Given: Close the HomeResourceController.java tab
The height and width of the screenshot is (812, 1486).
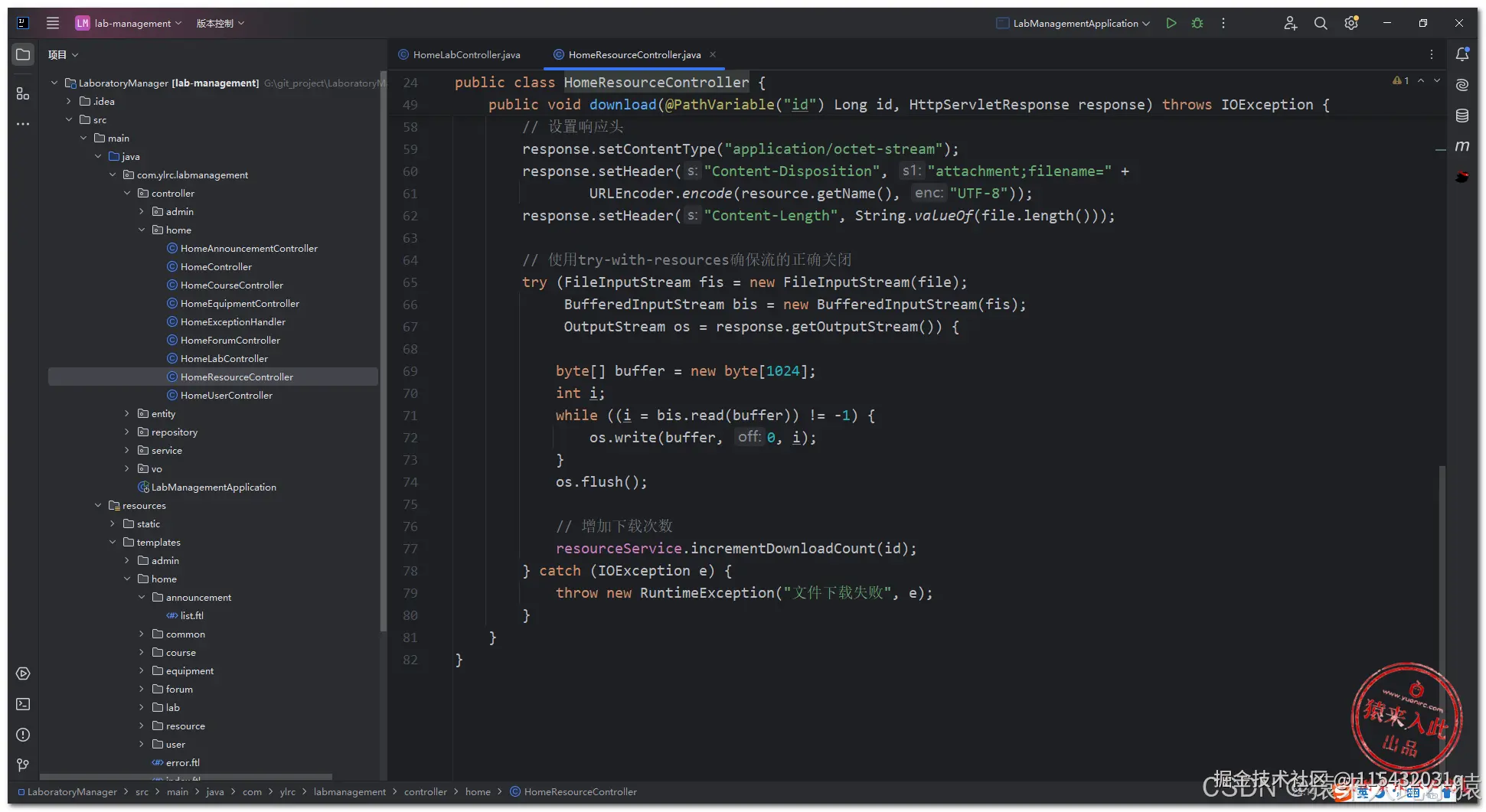Looking at the screenshot, I should pos(713,54).
